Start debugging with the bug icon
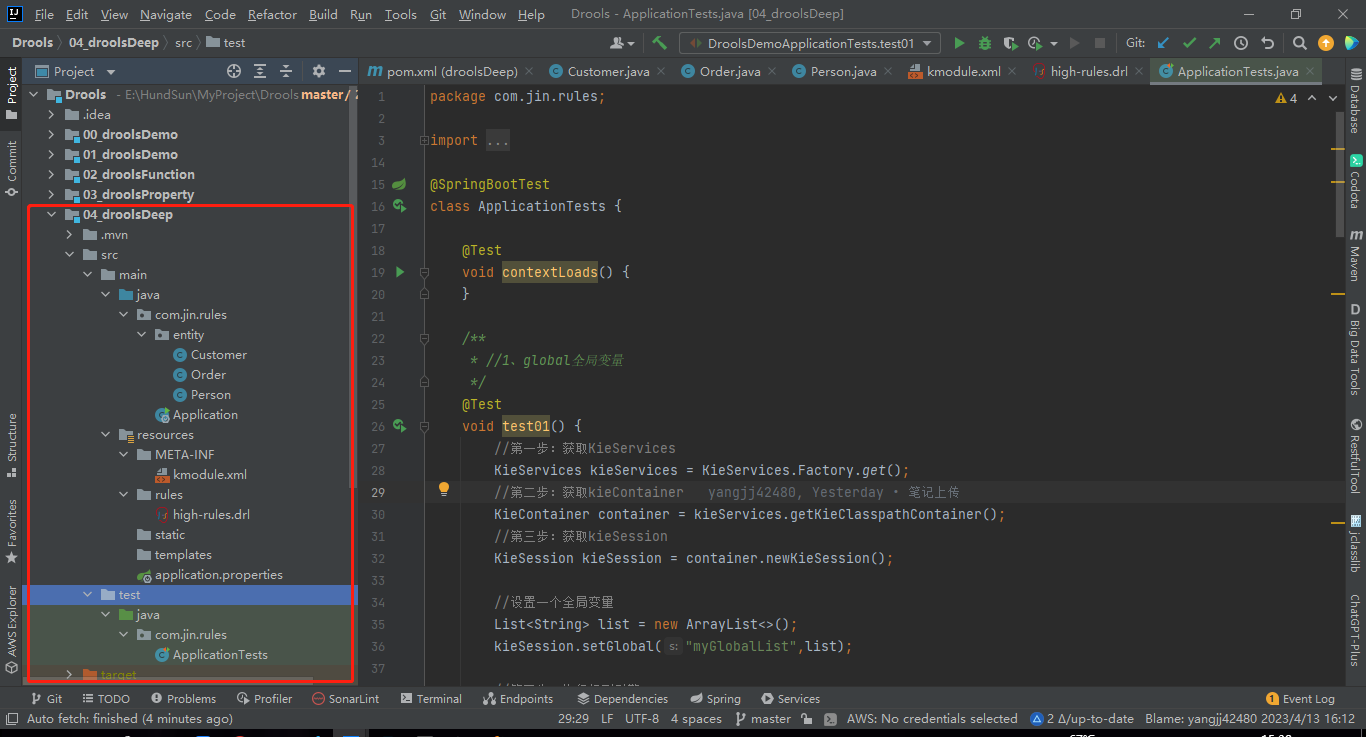This screenshot has height=737, width=1366. [x=985, y=43]
